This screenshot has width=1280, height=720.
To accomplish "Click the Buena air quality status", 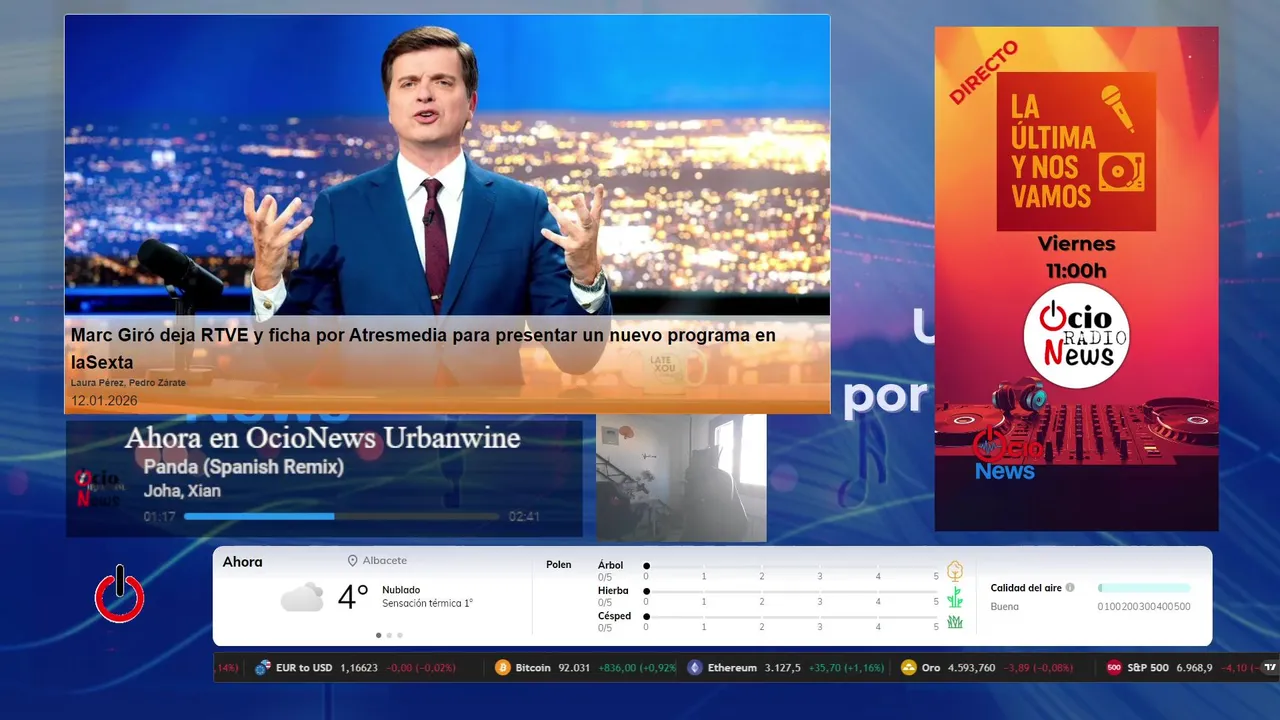I will click(1004, 607).
